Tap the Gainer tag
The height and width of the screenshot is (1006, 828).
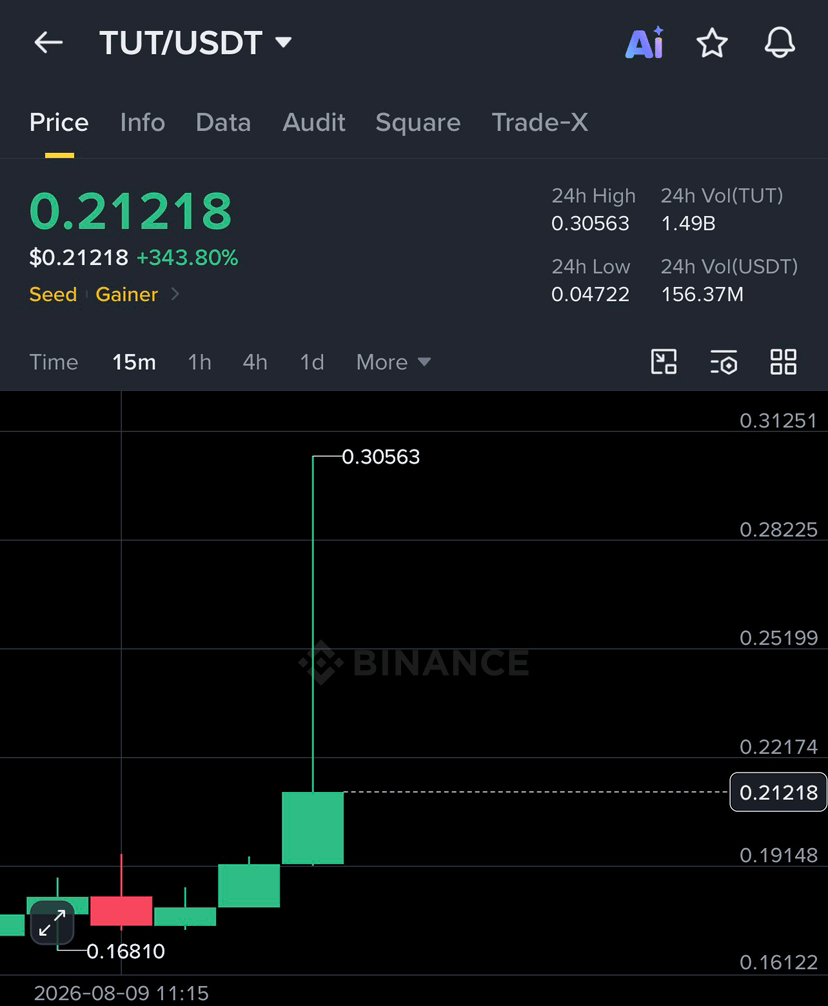[x=126, y=294]
